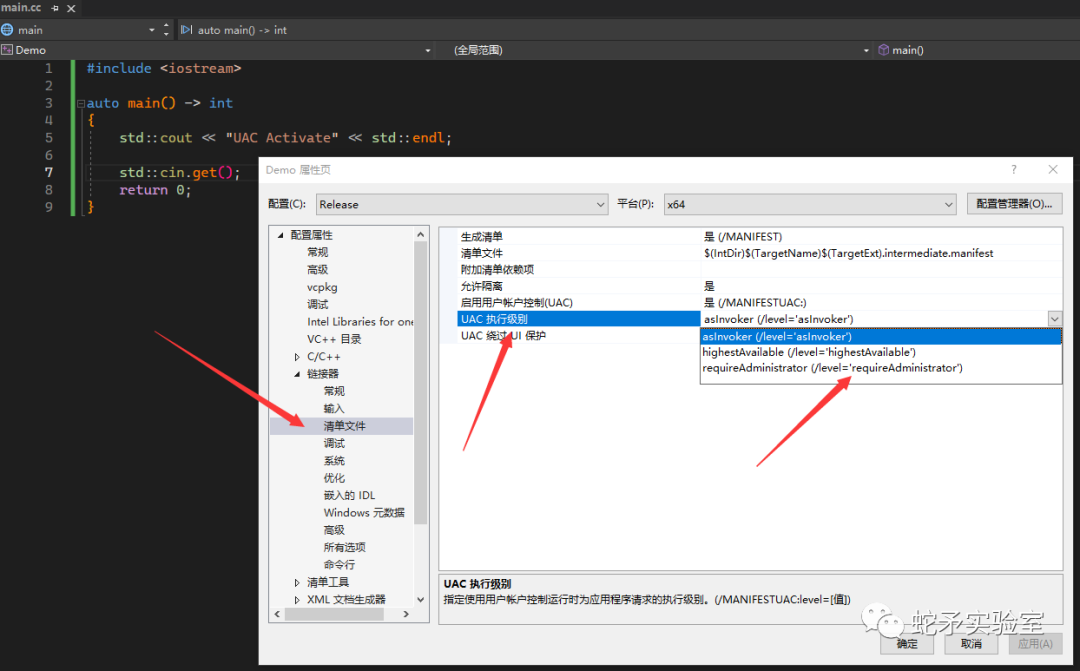1080x671 pixels.
Task: Click the help question mark in property dialog
Action: click(1014, 169)
